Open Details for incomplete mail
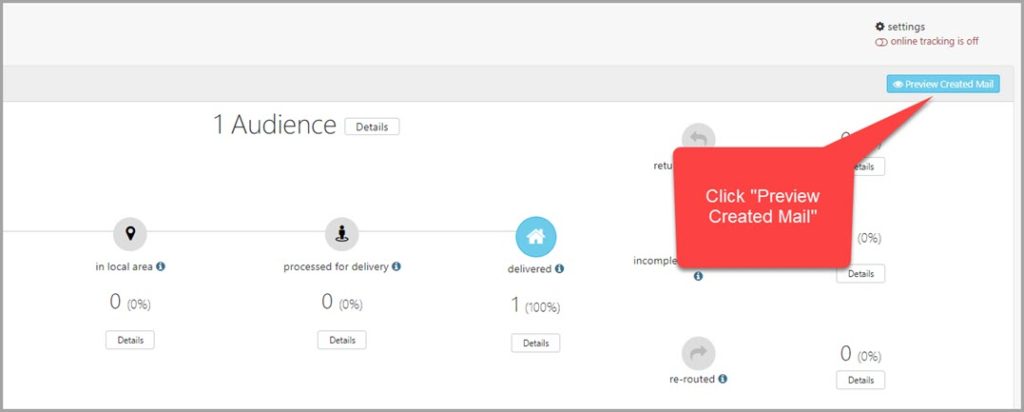This screenshot has width=1024, height=412. (861, 274)
